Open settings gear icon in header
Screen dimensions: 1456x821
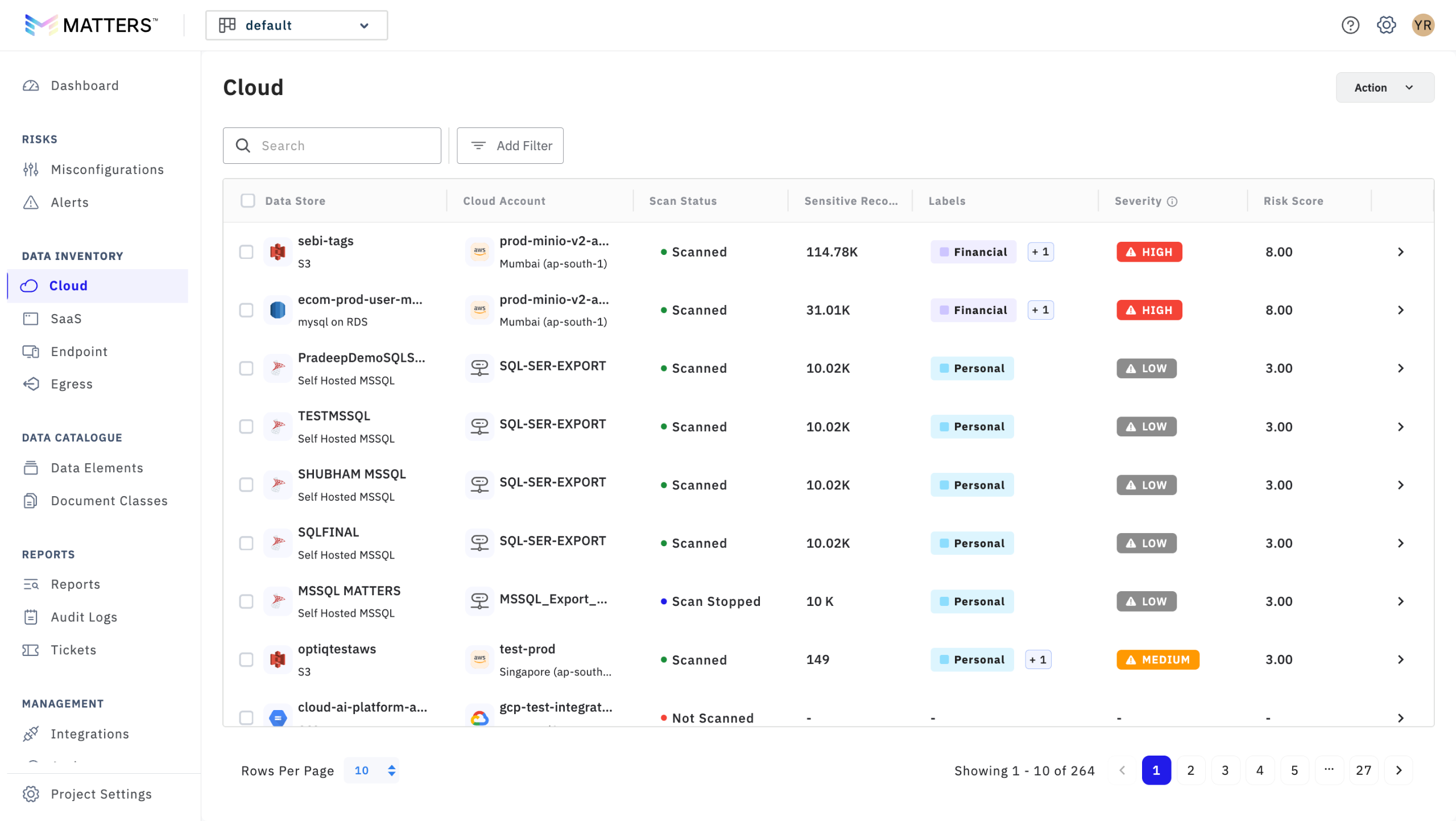1385,25
